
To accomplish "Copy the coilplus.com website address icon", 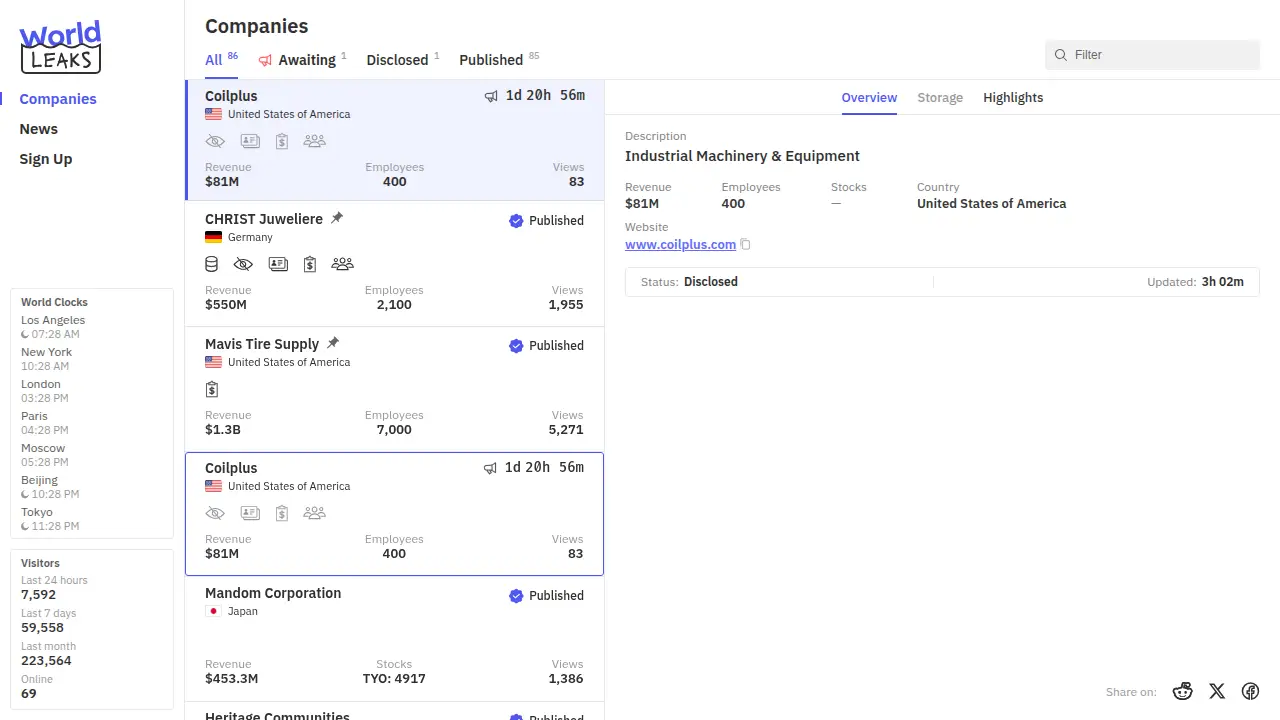I will pyautogui.click(x=745, y=245).
